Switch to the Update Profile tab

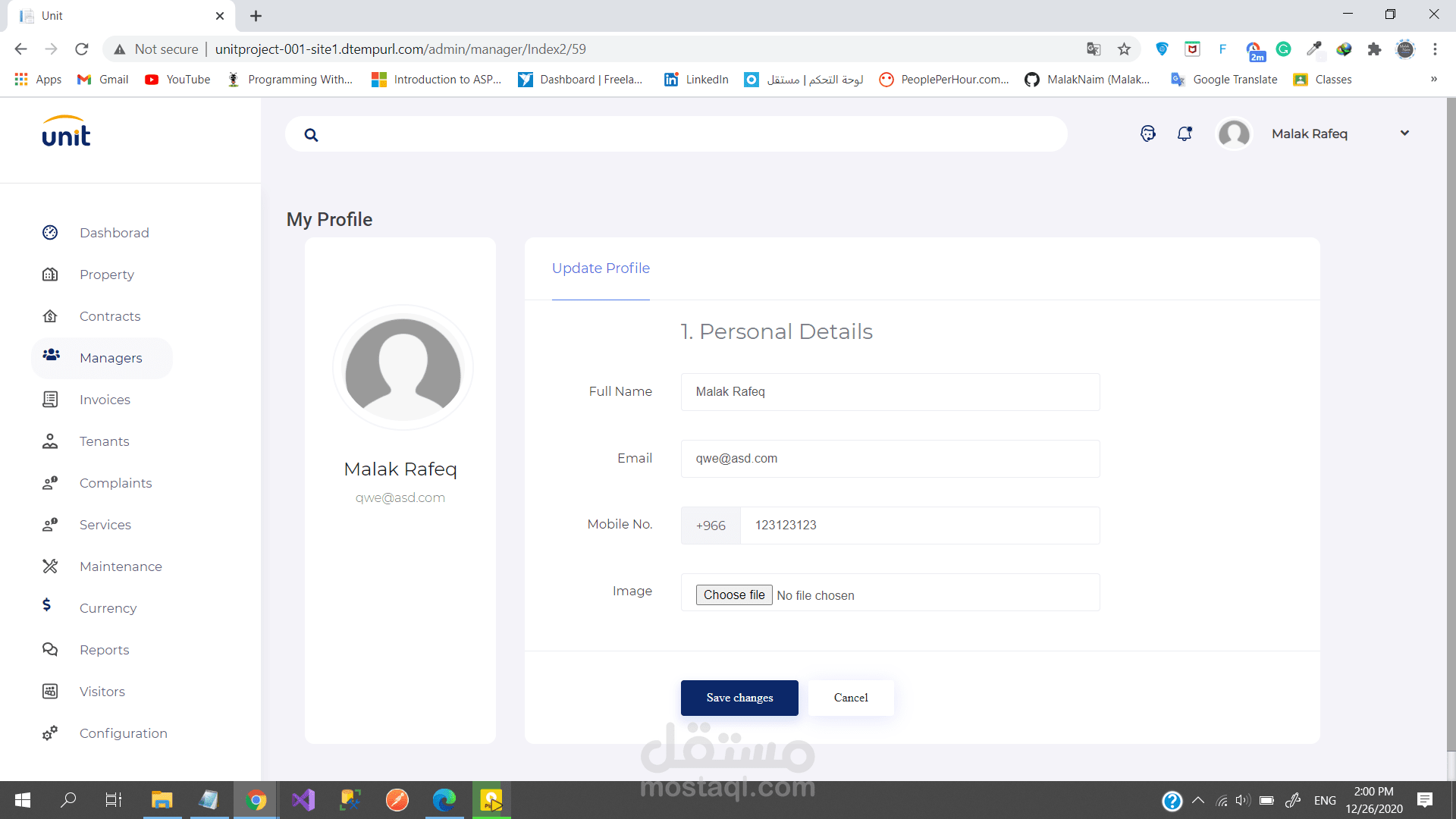[x=601, y=268]
